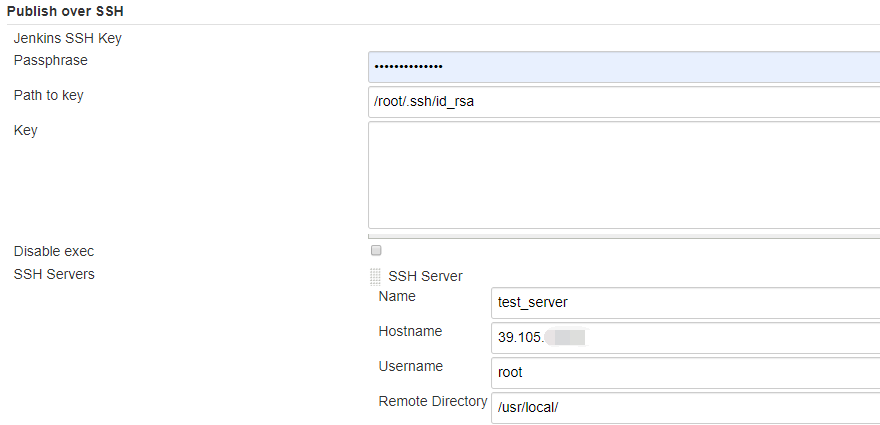880x425 pixels.
Task: Click the SSH Server entry title
Action: click(x=425, y=276)
